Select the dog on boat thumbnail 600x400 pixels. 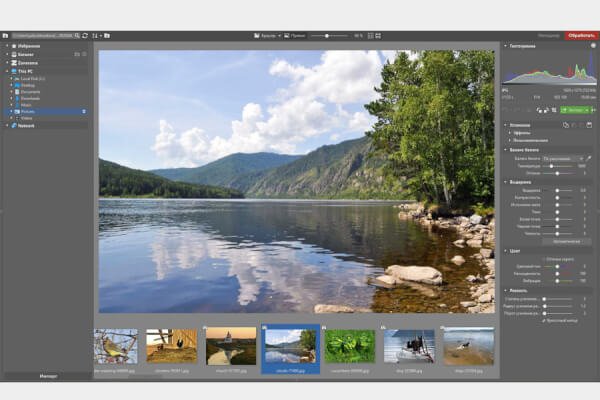[x=409, y=346]
